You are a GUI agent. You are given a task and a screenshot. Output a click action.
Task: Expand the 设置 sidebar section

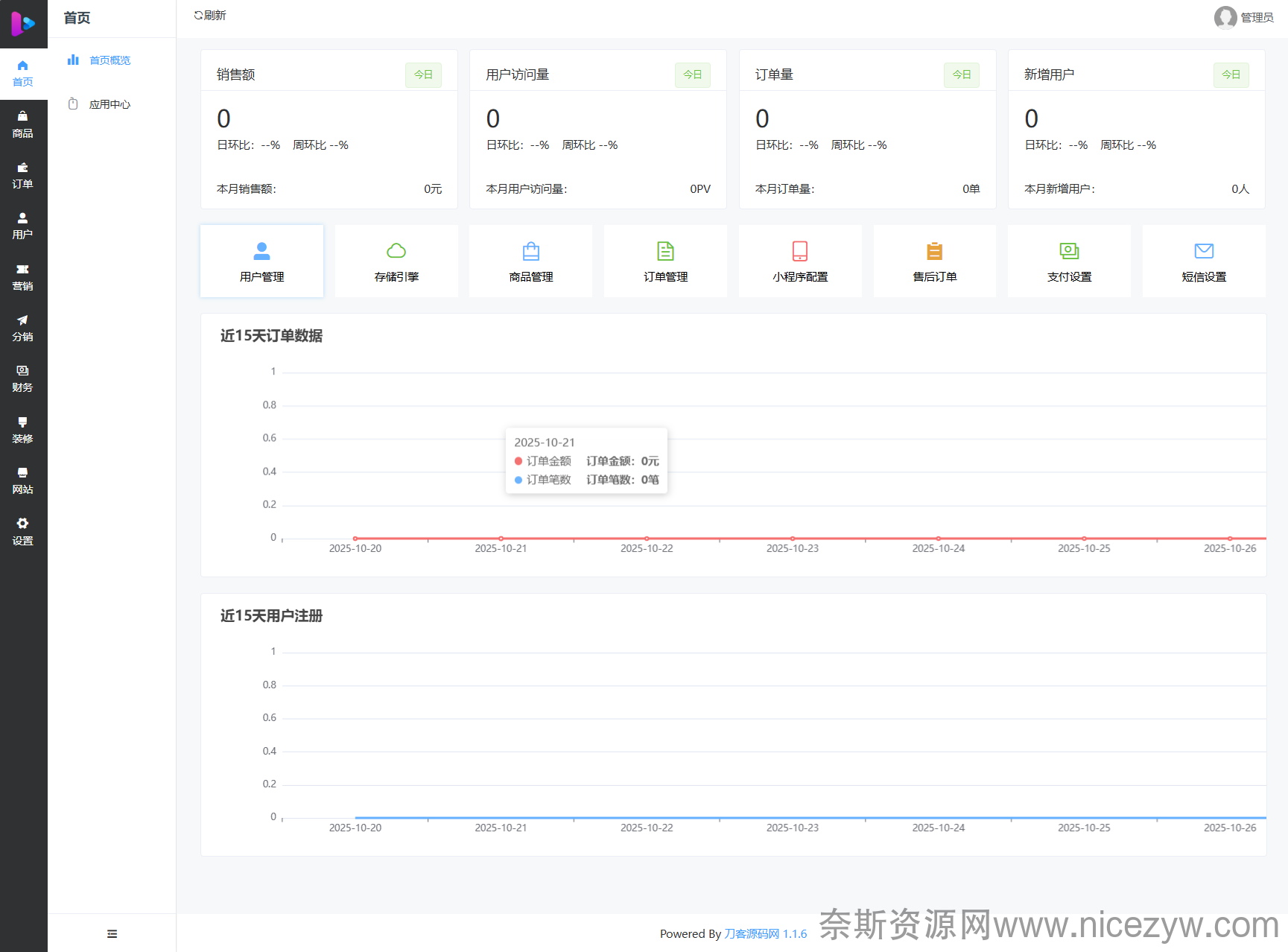pyautogui.click(x=23, y=532)
